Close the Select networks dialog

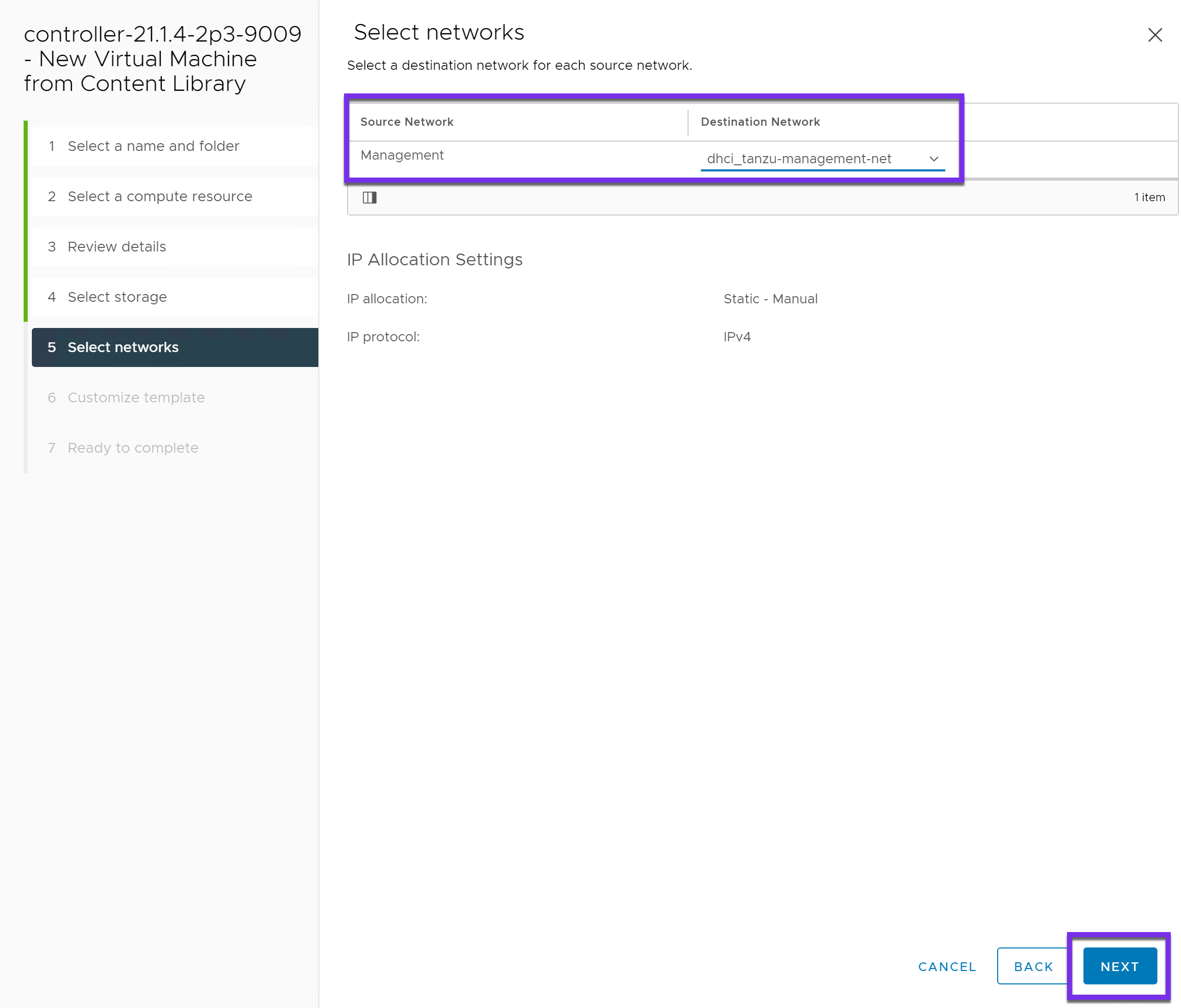tap(1155, 35)
